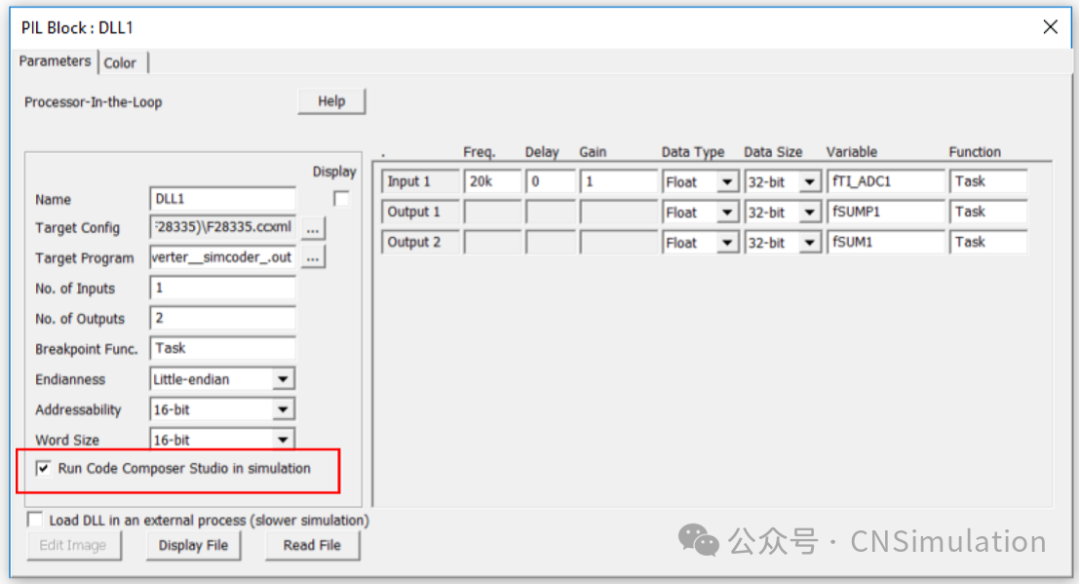Open the Addressability dropdown
This screenshot has height=584, width=1080.
point(284,409)
